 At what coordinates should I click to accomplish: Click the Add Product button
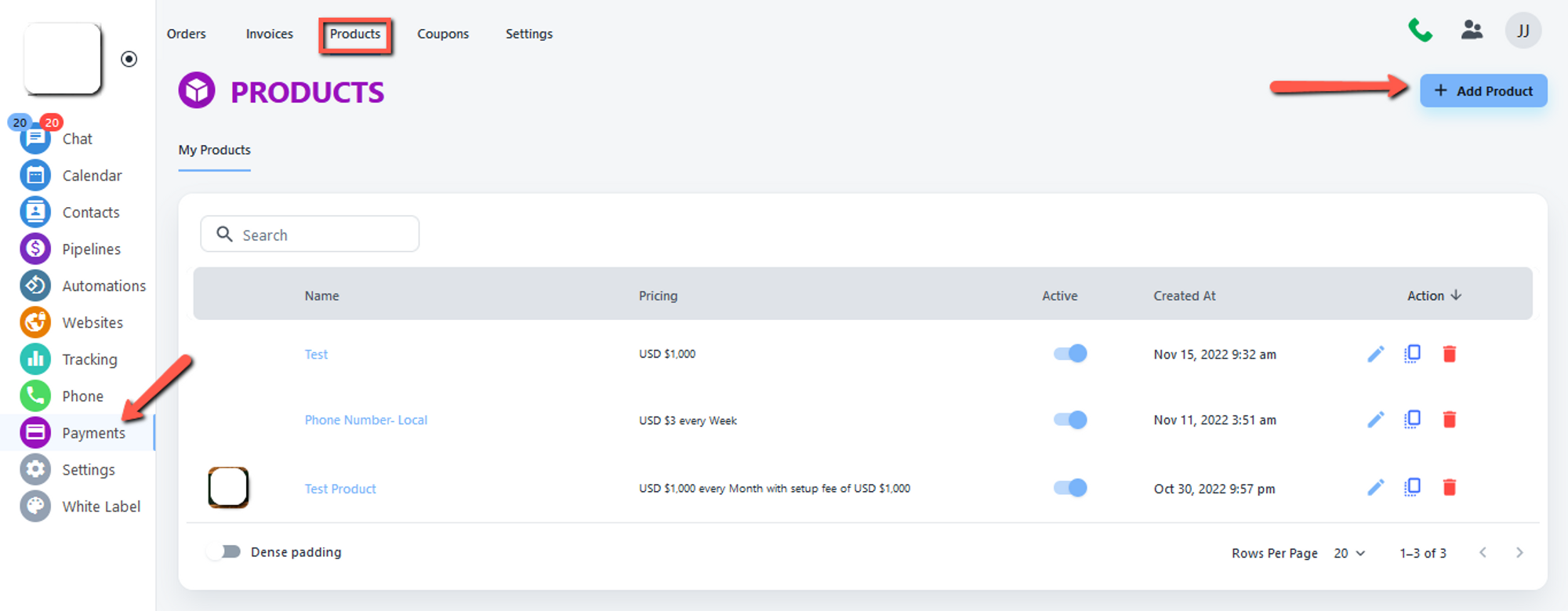click(x=1483, y=91)
